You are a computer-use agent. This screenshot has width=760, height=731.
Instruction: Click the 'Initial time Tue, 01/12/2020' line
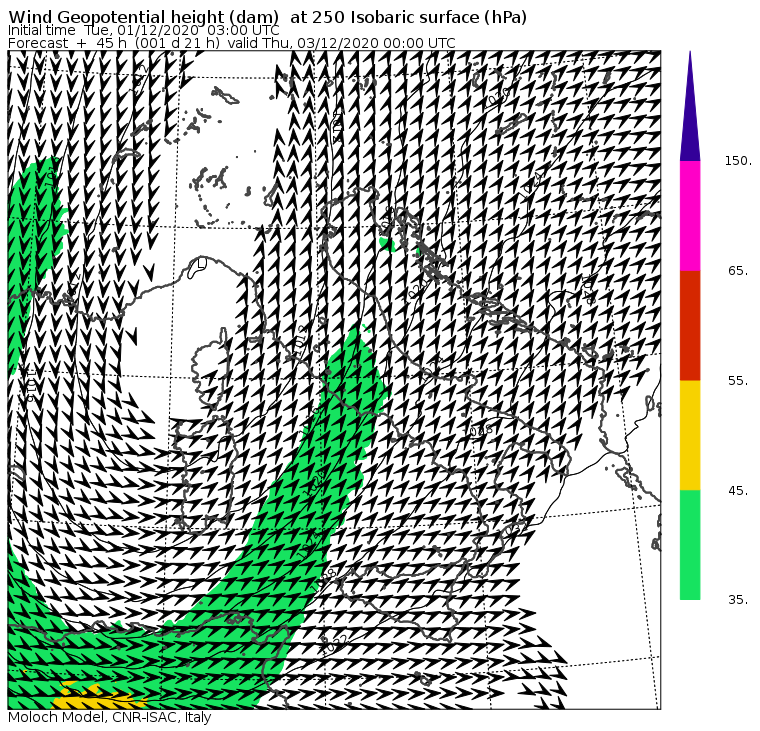[143, 30]
